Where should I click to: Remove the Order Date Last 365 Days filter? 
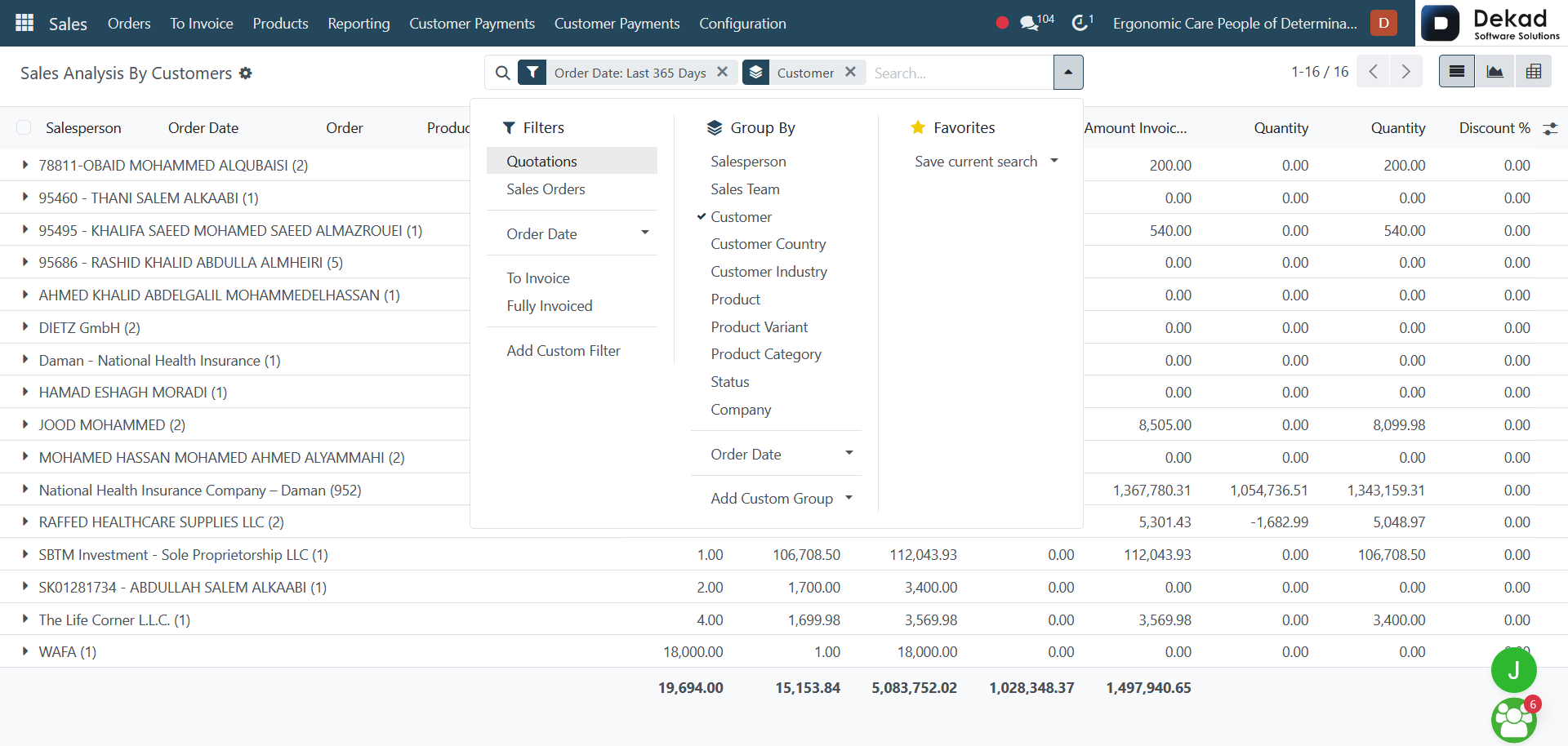coord(723,72)
